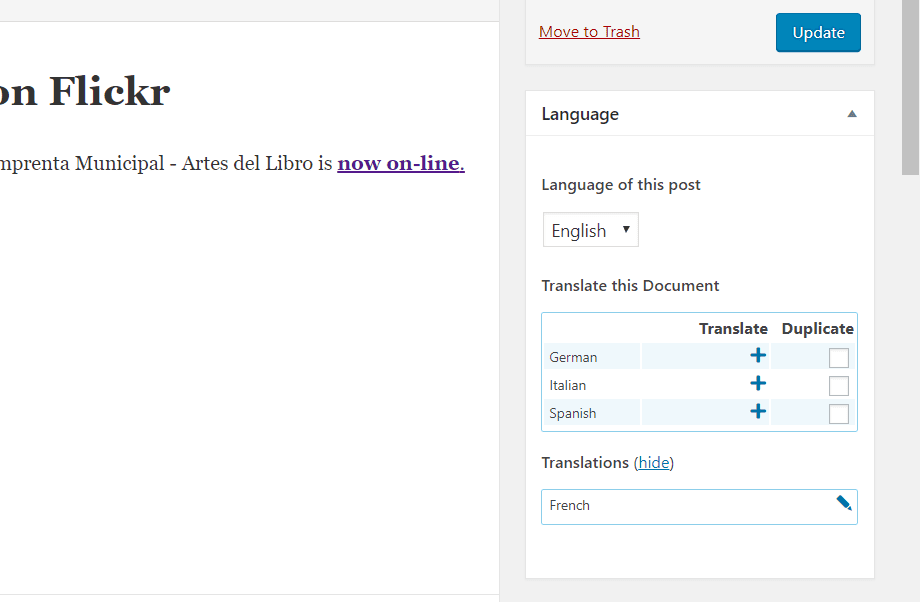Screen dimensions: 920x602
Task: Open the 'now on-line.' link
Action: pyautogui.click(x=401, y=163)
